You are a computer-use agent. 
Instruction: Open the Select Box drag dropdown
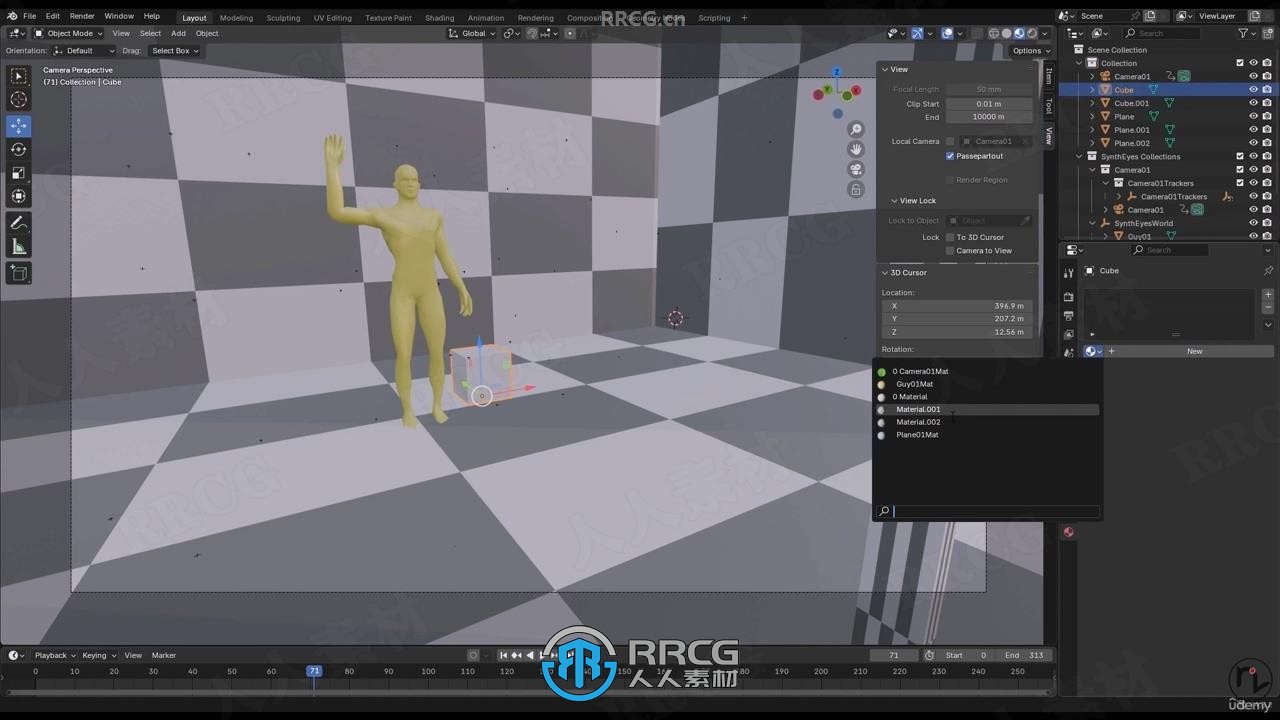[x=174, y=50]
